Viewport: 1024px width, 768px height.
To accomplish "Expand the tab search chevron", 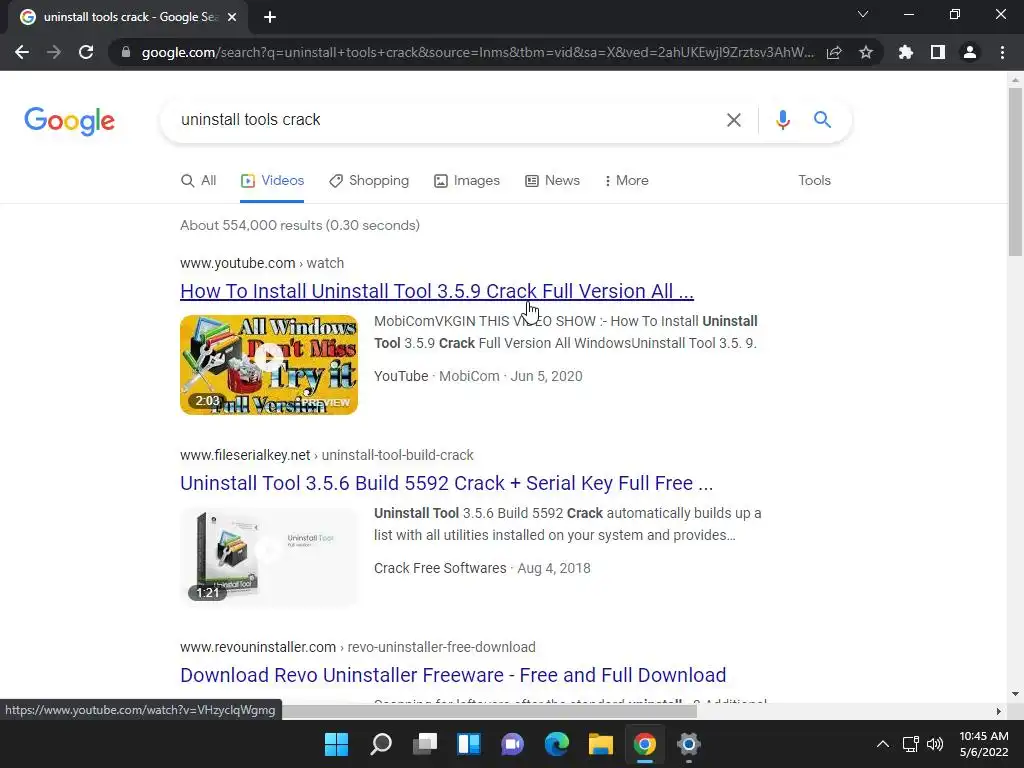I will (x=863, y=14).
